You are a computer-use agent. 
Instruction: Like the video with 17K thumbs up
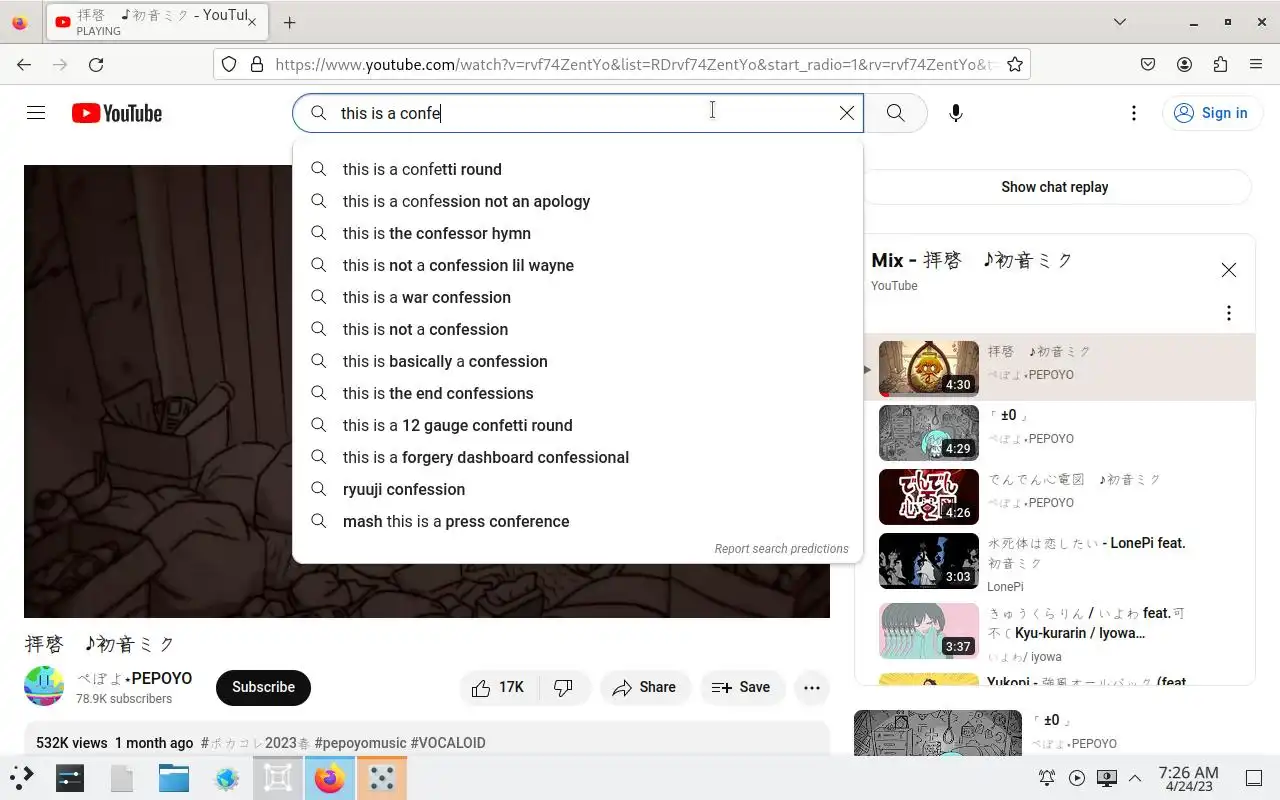(498, 687)
